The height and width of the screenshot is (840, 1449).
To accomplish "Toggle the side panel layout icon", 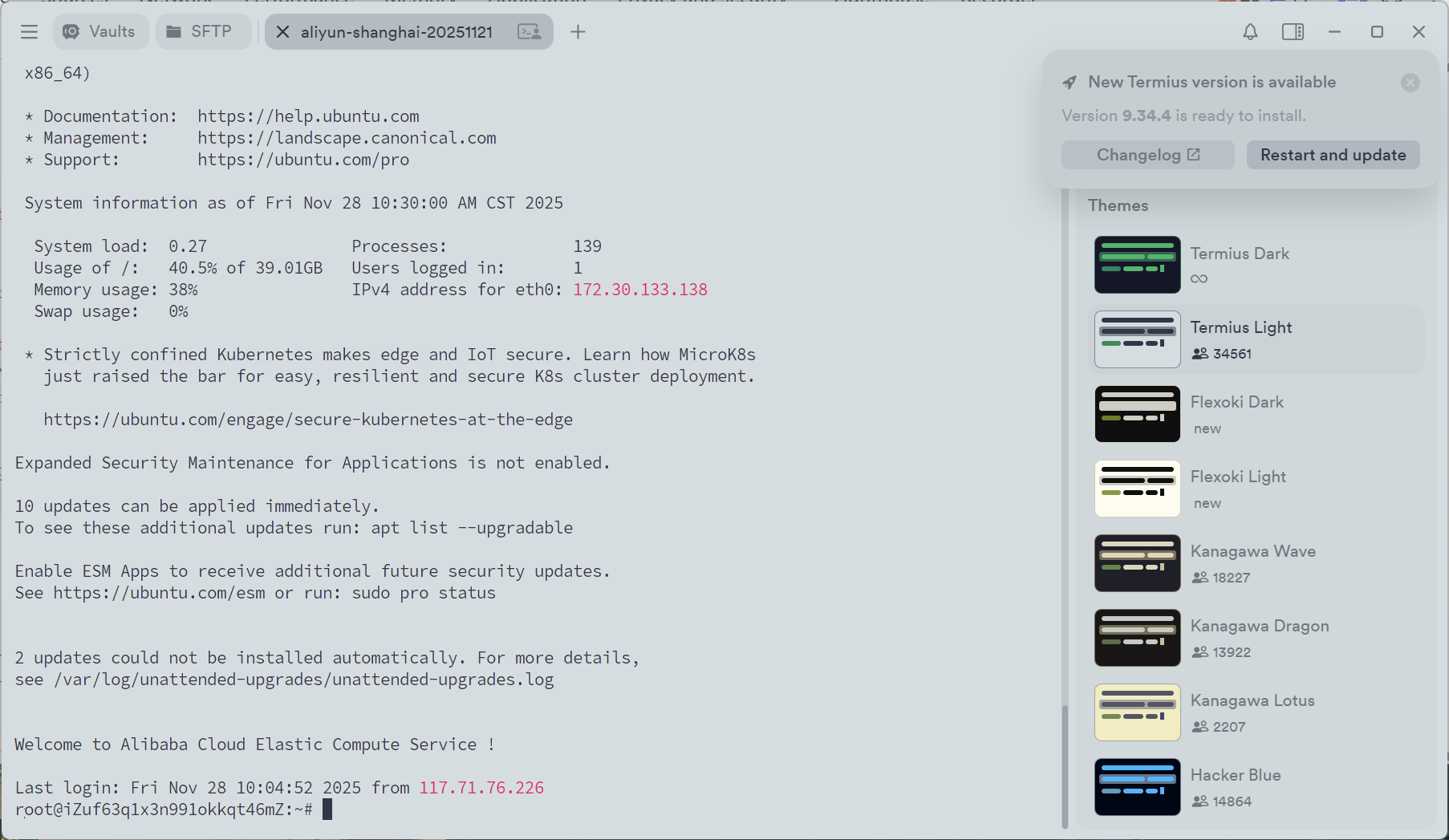I will pyautogui.click(x=1293, y=32).
